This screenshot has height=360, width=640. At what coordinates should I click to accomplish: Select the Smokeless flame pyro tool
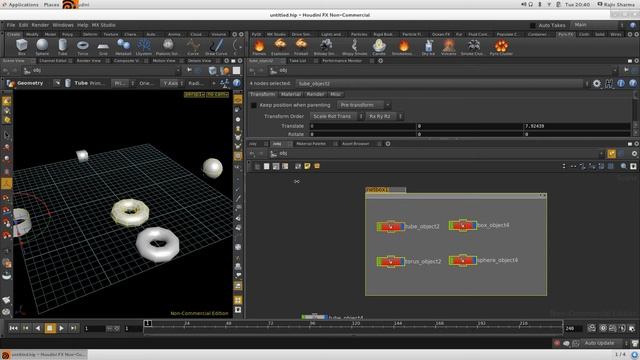coord(403,47)
